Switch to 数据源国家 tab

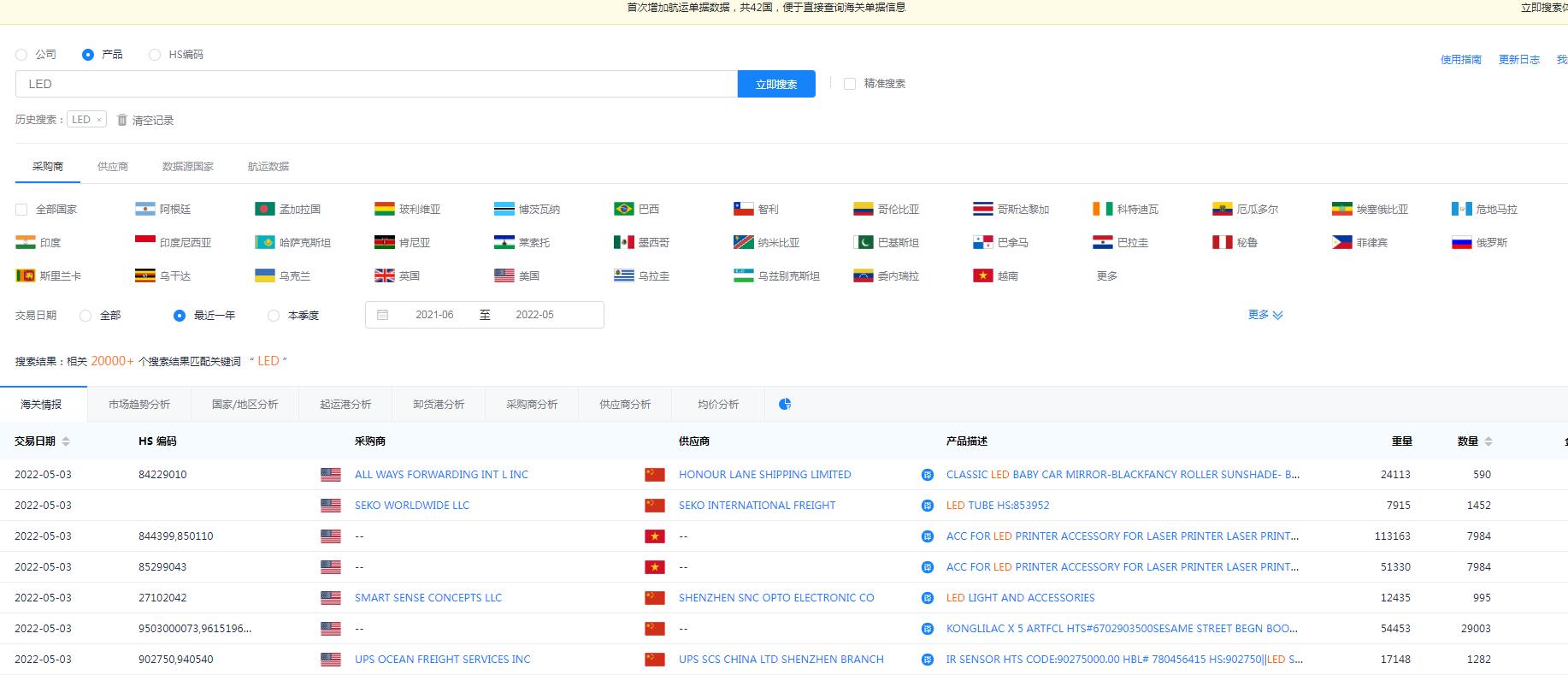[x=188, y=166]
